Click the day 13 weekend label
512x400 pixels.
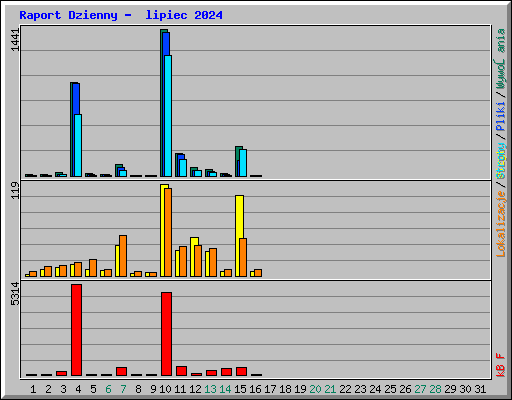coord(210,389)
